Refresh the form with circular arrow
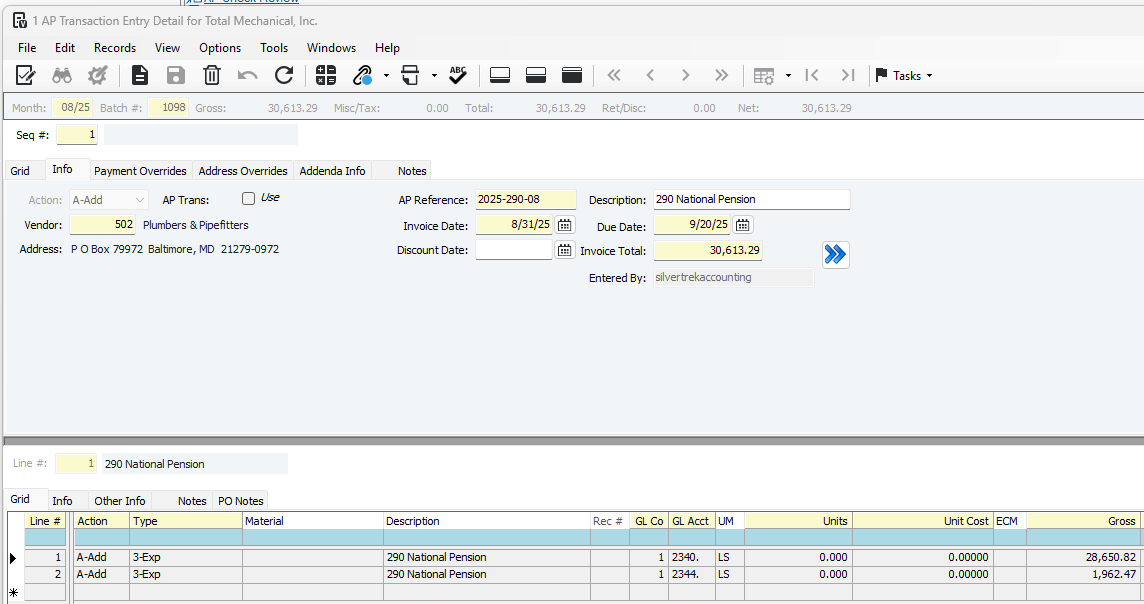The width and height of the screenshot is (1144, 604). tap(284, 75)
